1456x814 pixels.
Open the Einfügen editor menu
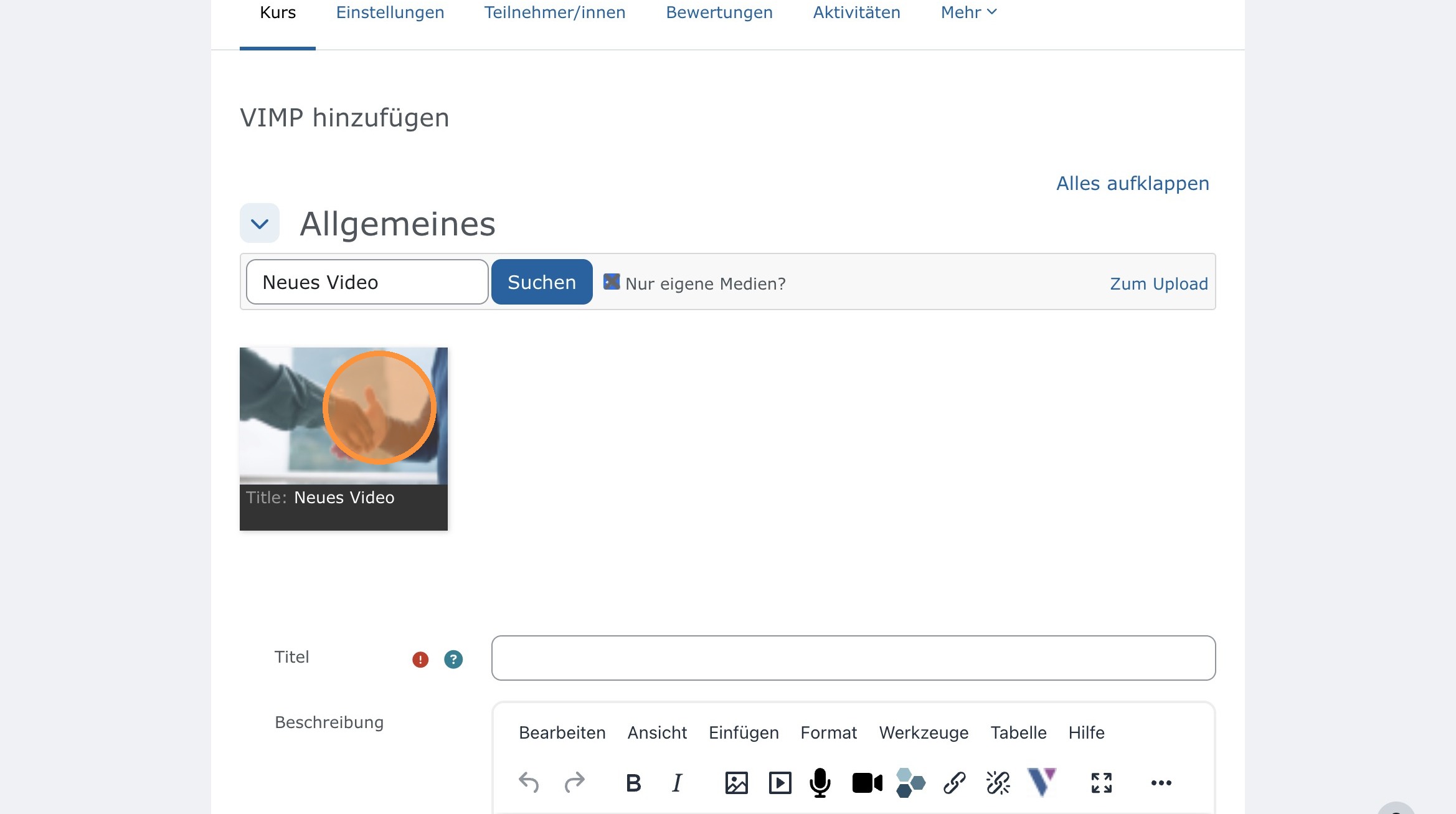point(744,732)
